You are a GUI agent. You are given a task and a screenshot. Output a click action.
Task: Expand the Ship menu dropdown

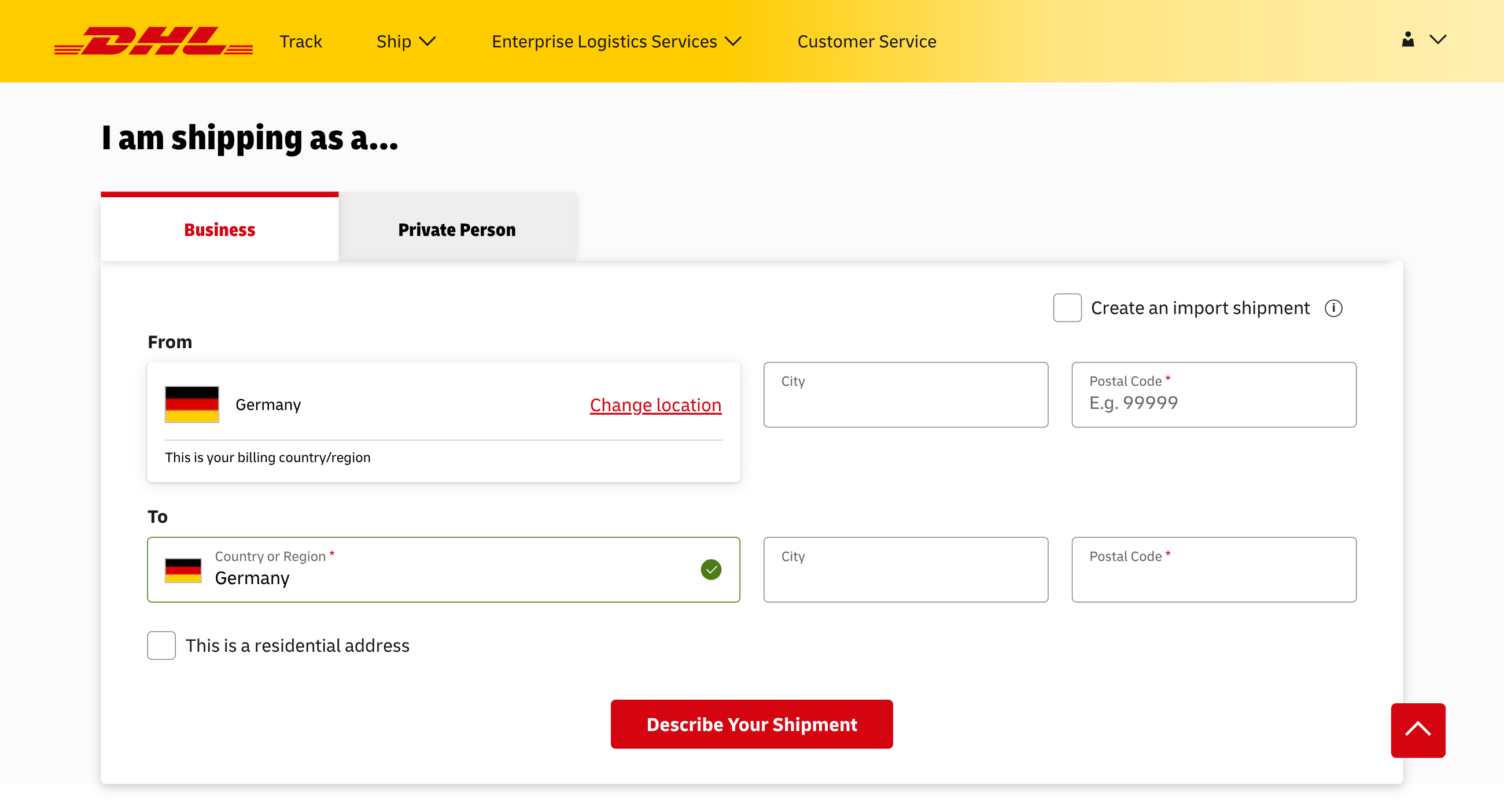tap(406, 42)
